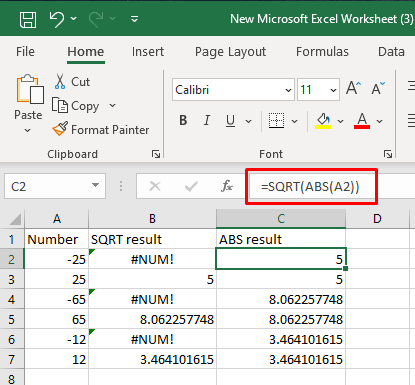Select column B header
415x385 pixels.
152,219
